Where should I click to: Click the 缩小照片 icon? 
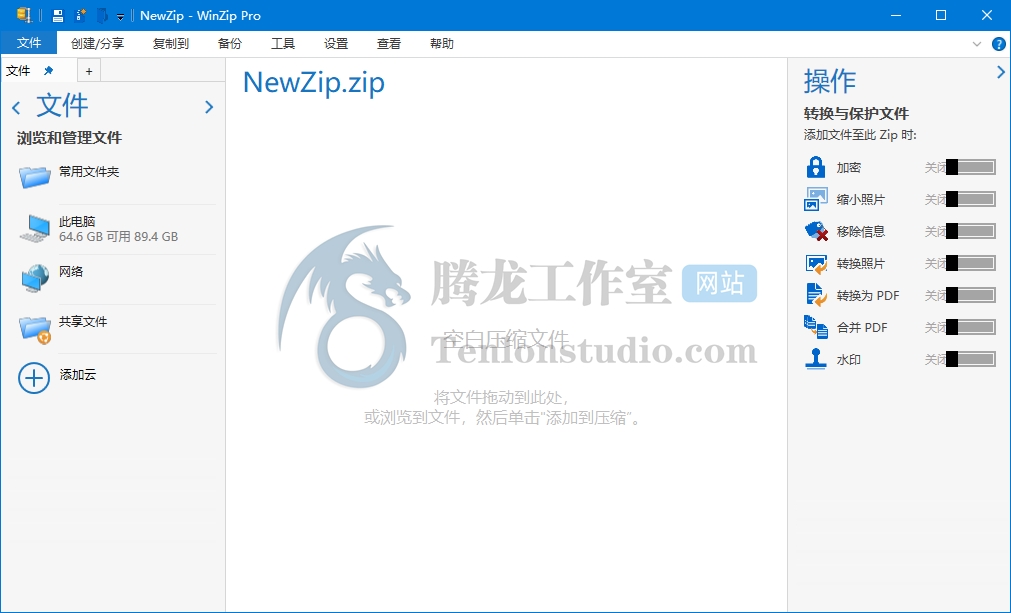816,199
